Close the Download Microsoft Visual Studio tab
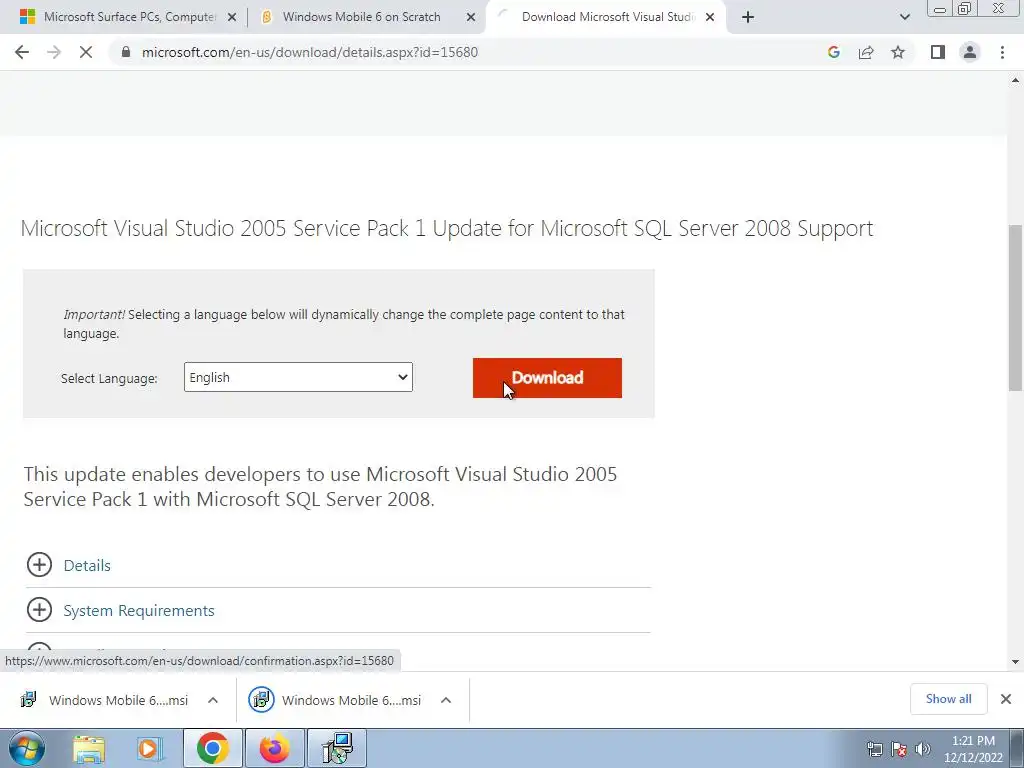 pos(710,17)
